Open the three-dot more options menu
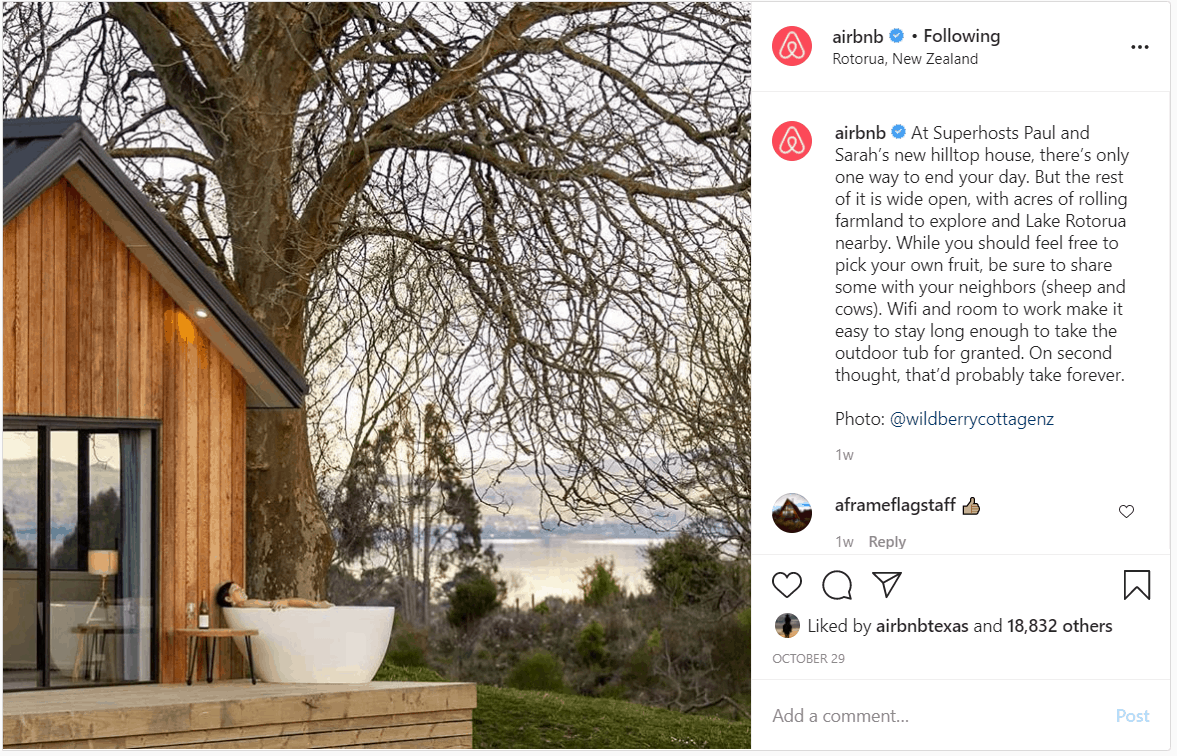Viewport: 1177px width, 756px height. pyautogui.click(x=1139, y=47)
